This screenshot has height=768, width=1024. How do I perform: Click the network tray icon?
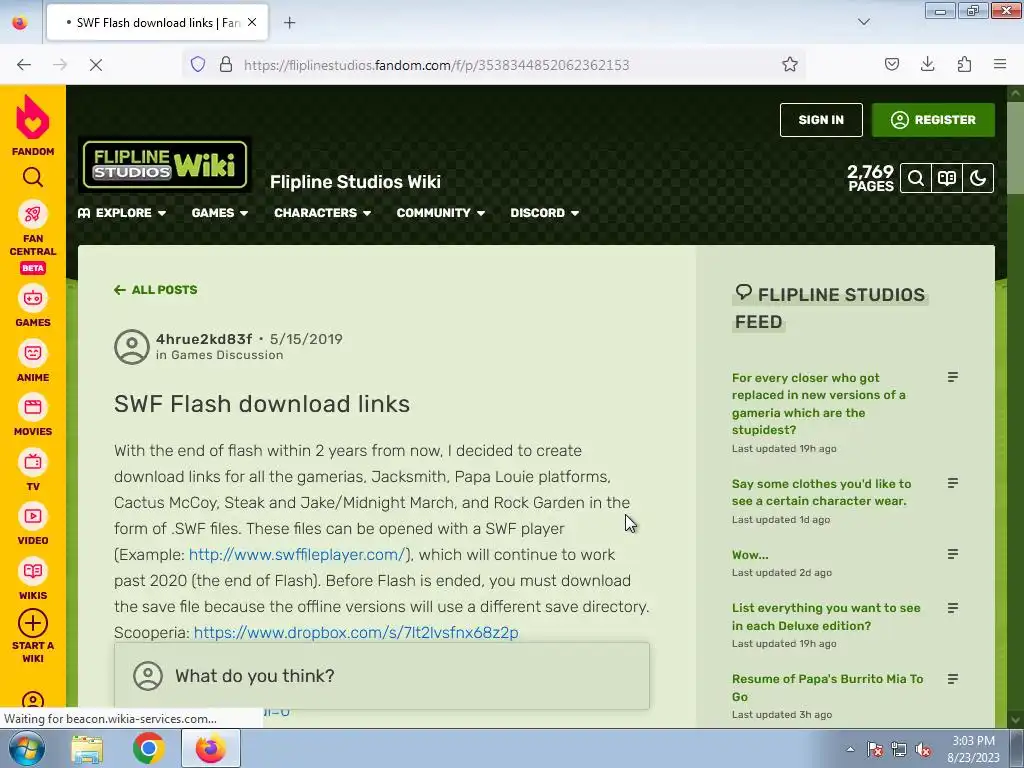coord(899,750)
